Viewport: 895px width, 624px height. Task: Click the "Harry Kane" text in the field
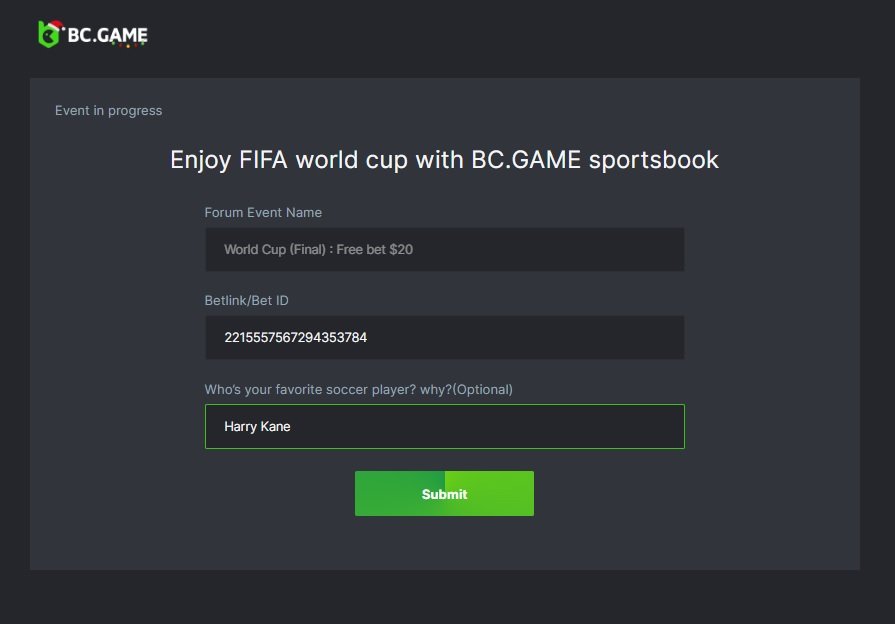257,427
